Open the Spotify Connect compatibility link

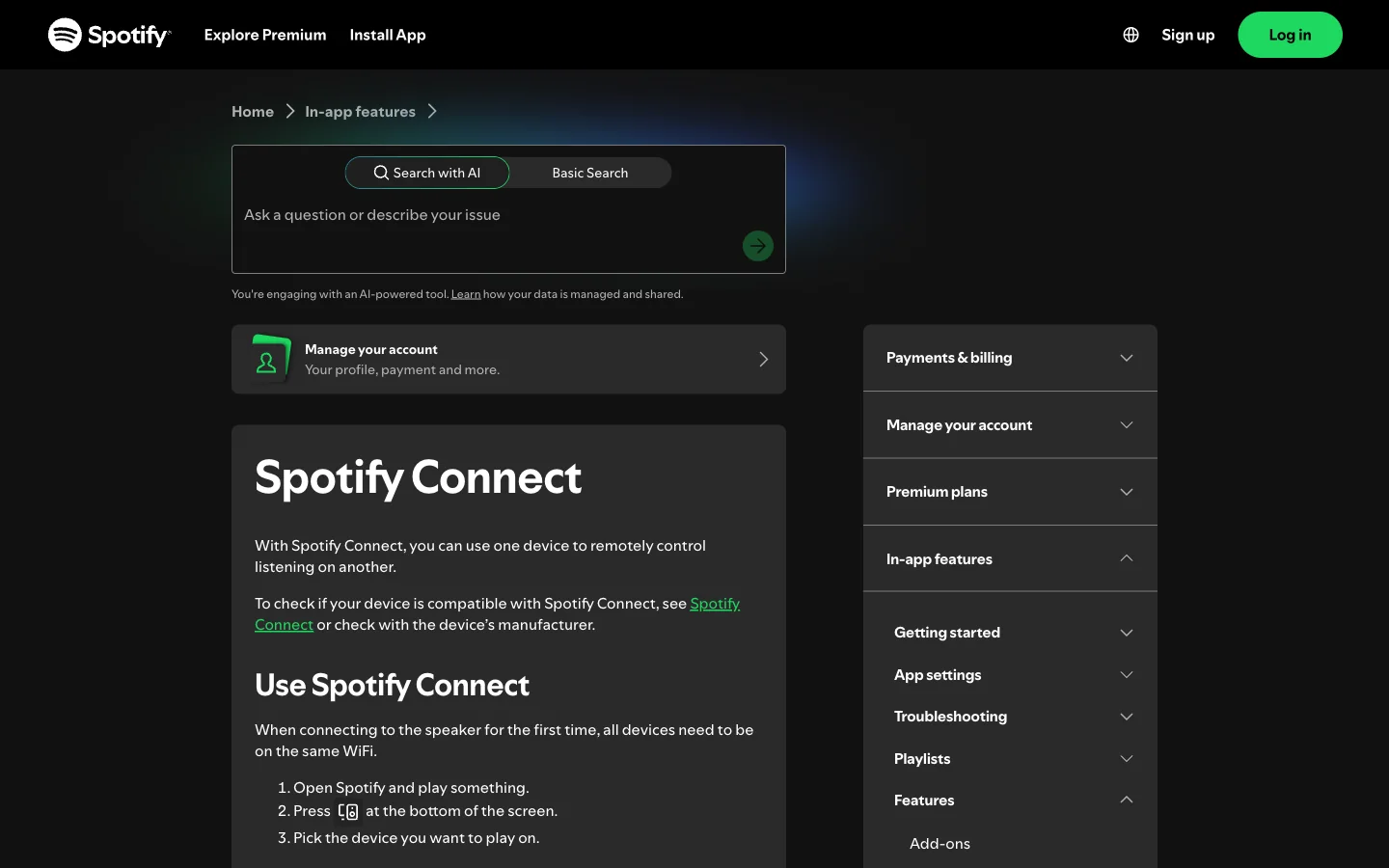tap(715, 604)
